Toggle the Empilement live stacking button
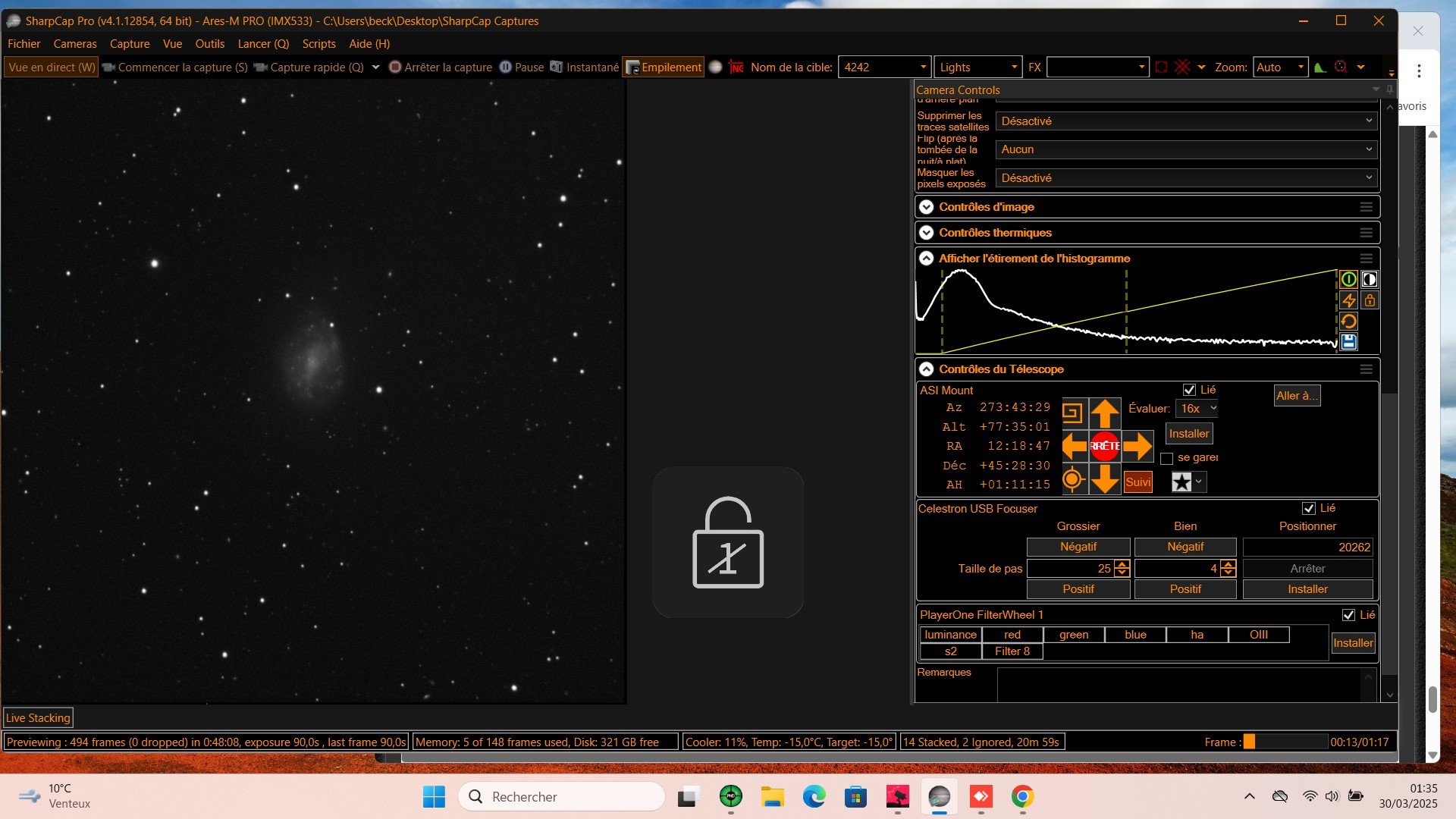Image resolution: width=1456 pixels, height=819 pixels. (x=664, y=67)
